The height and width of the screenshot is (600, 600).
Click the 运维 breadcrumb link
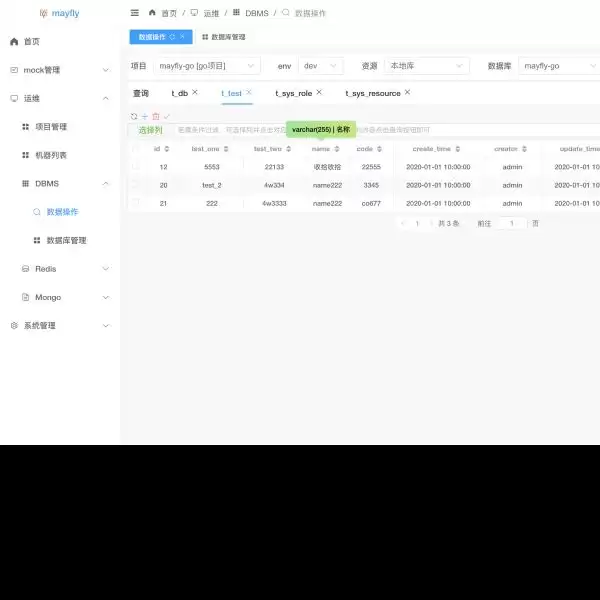click(x=211, y=13)
